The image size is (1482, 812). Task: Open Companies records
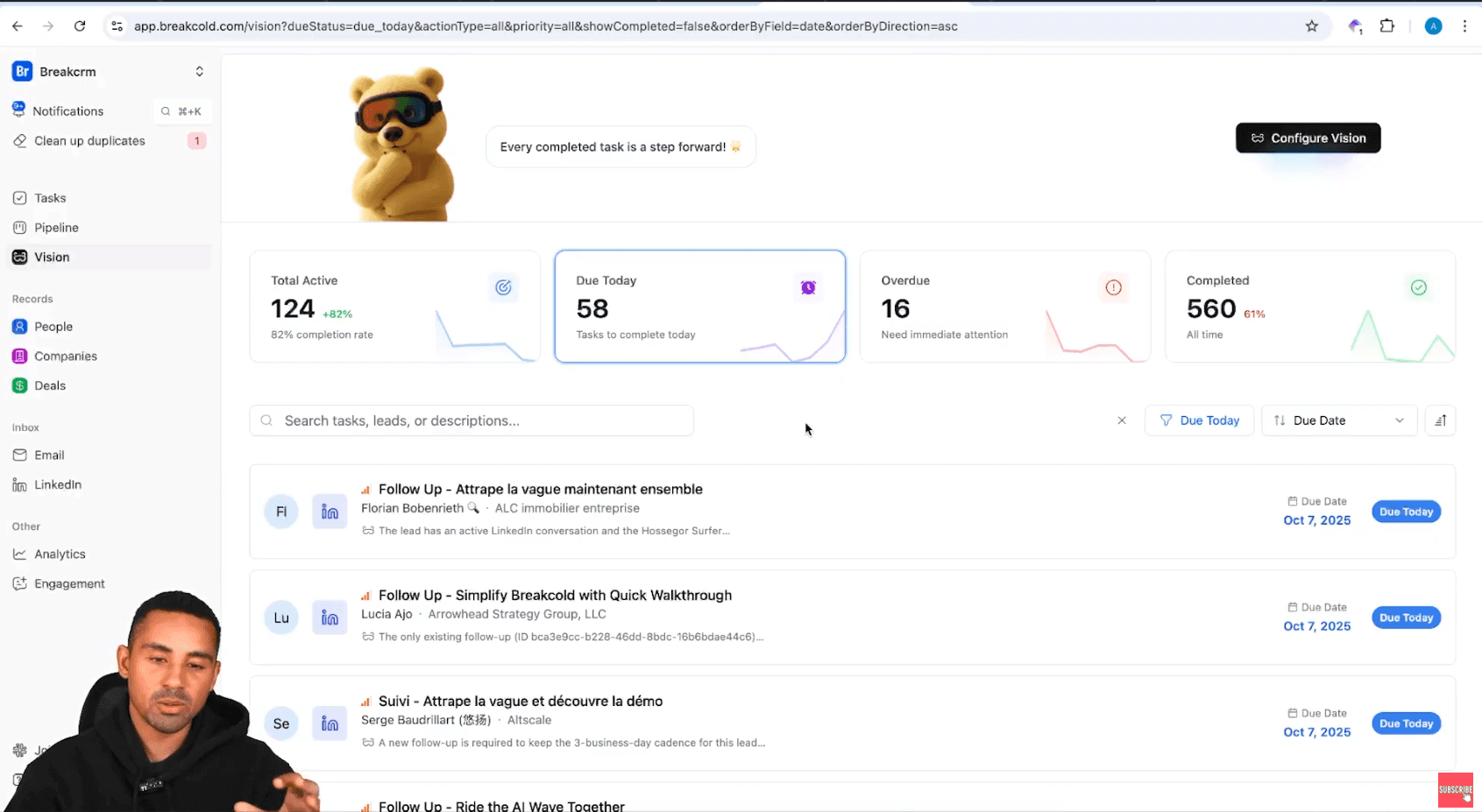tap(66, 357)
